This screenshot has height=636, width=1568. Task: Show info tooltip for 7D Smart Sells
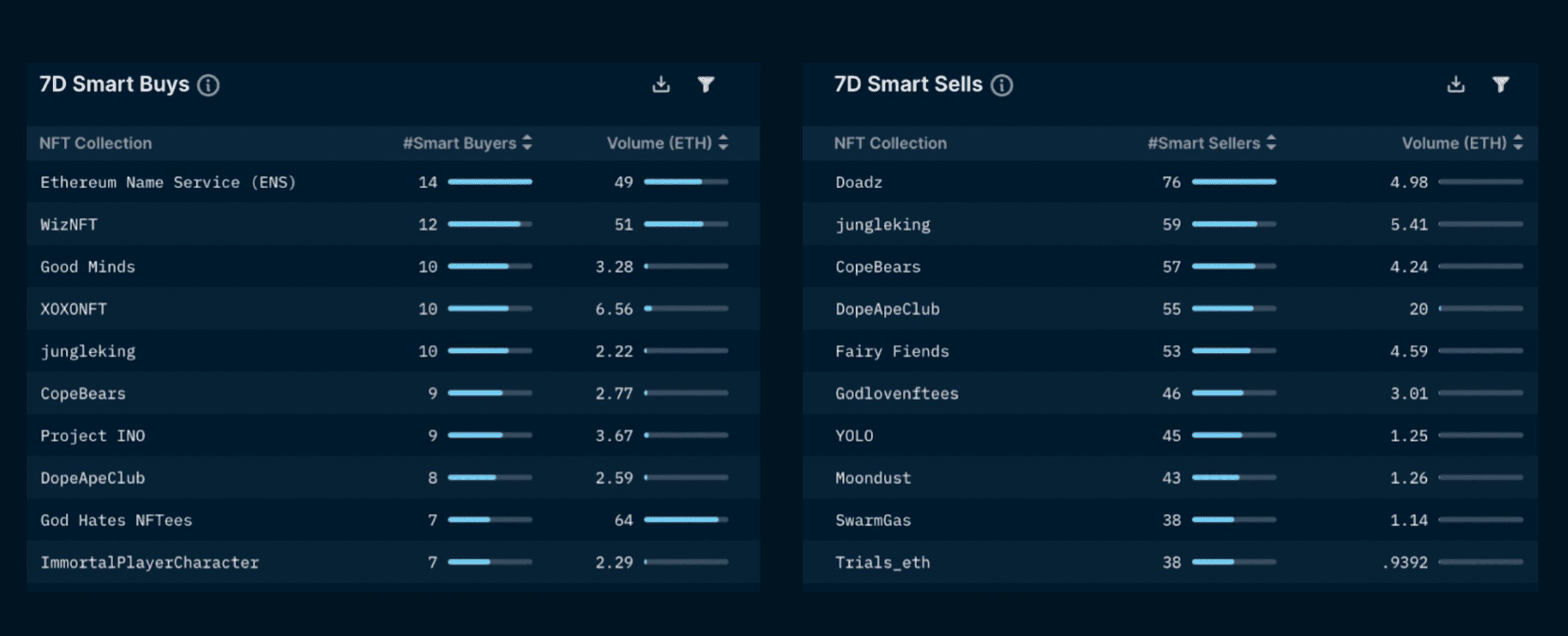coord(1002,85)
